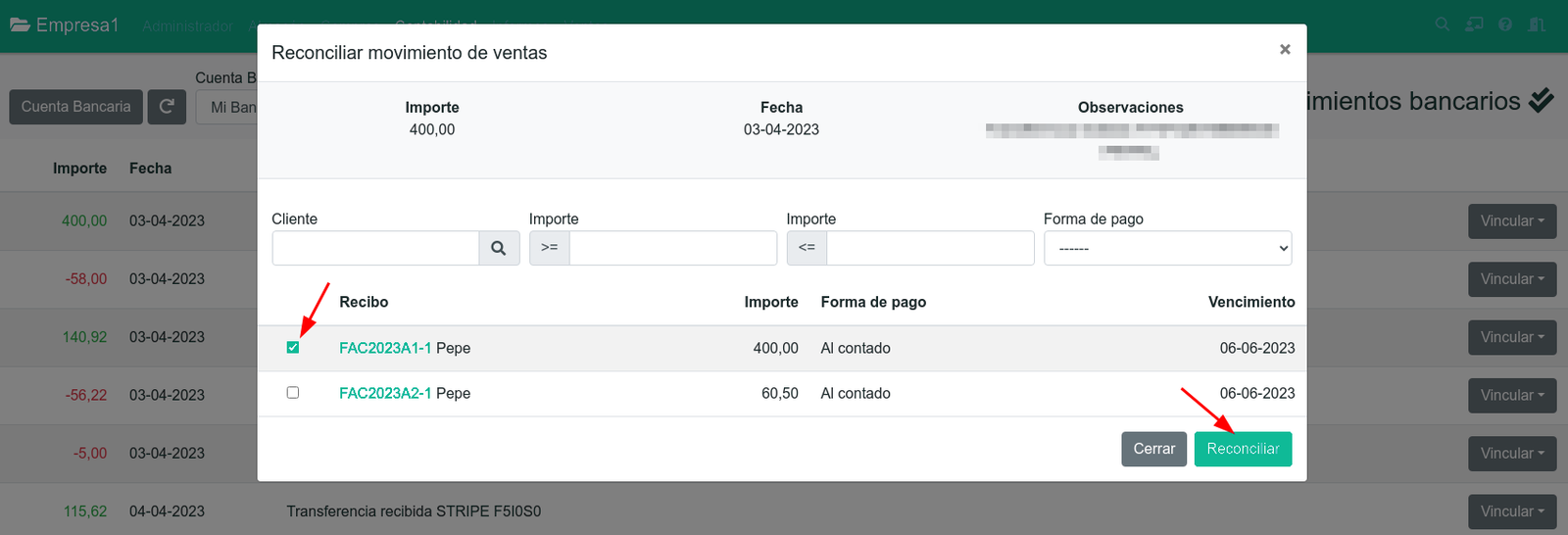Click the -56,22 amount in the background table

point(86,395)
